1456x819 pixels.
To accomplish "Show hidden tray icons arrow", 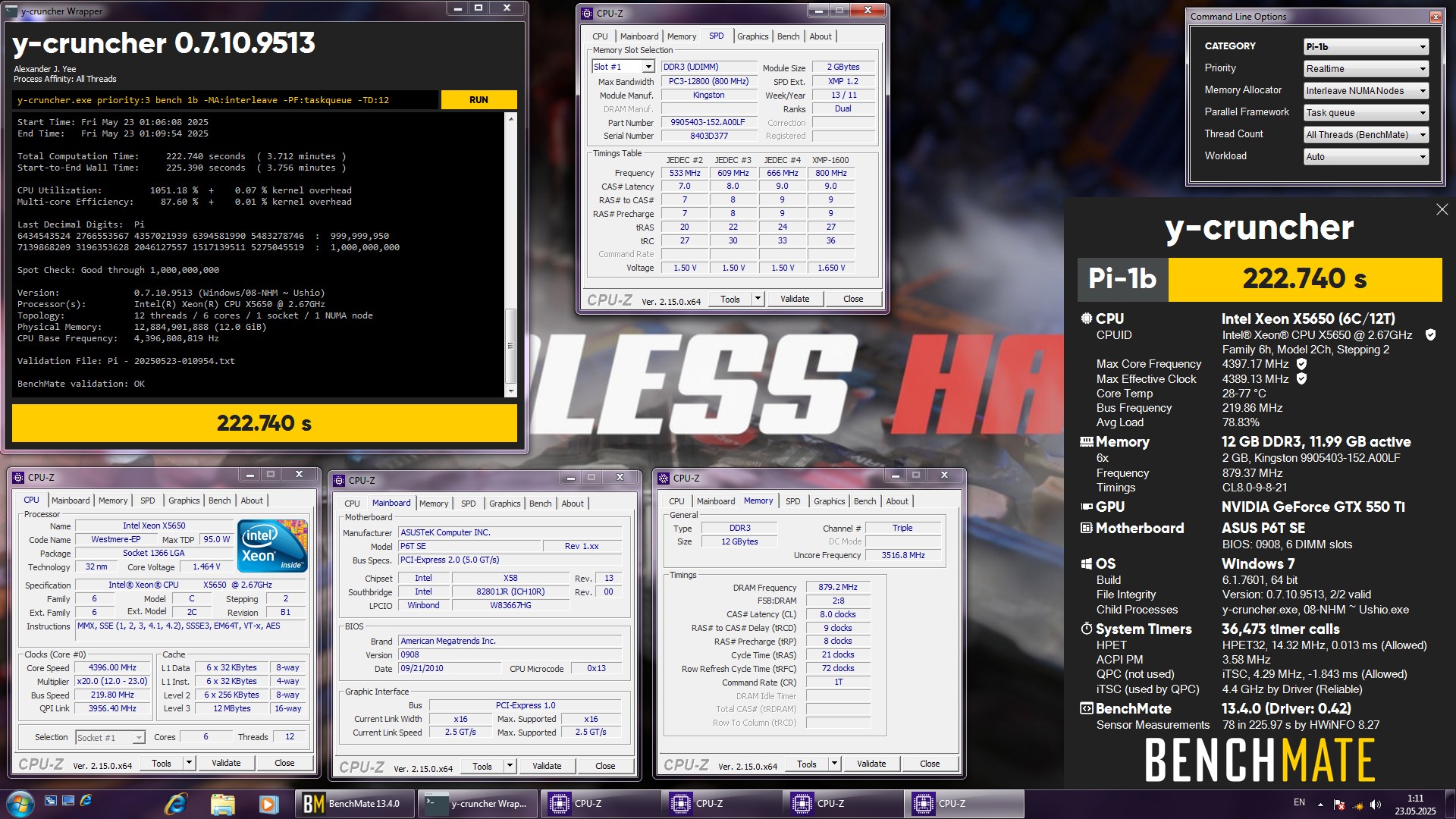I will pos(1320,805).
